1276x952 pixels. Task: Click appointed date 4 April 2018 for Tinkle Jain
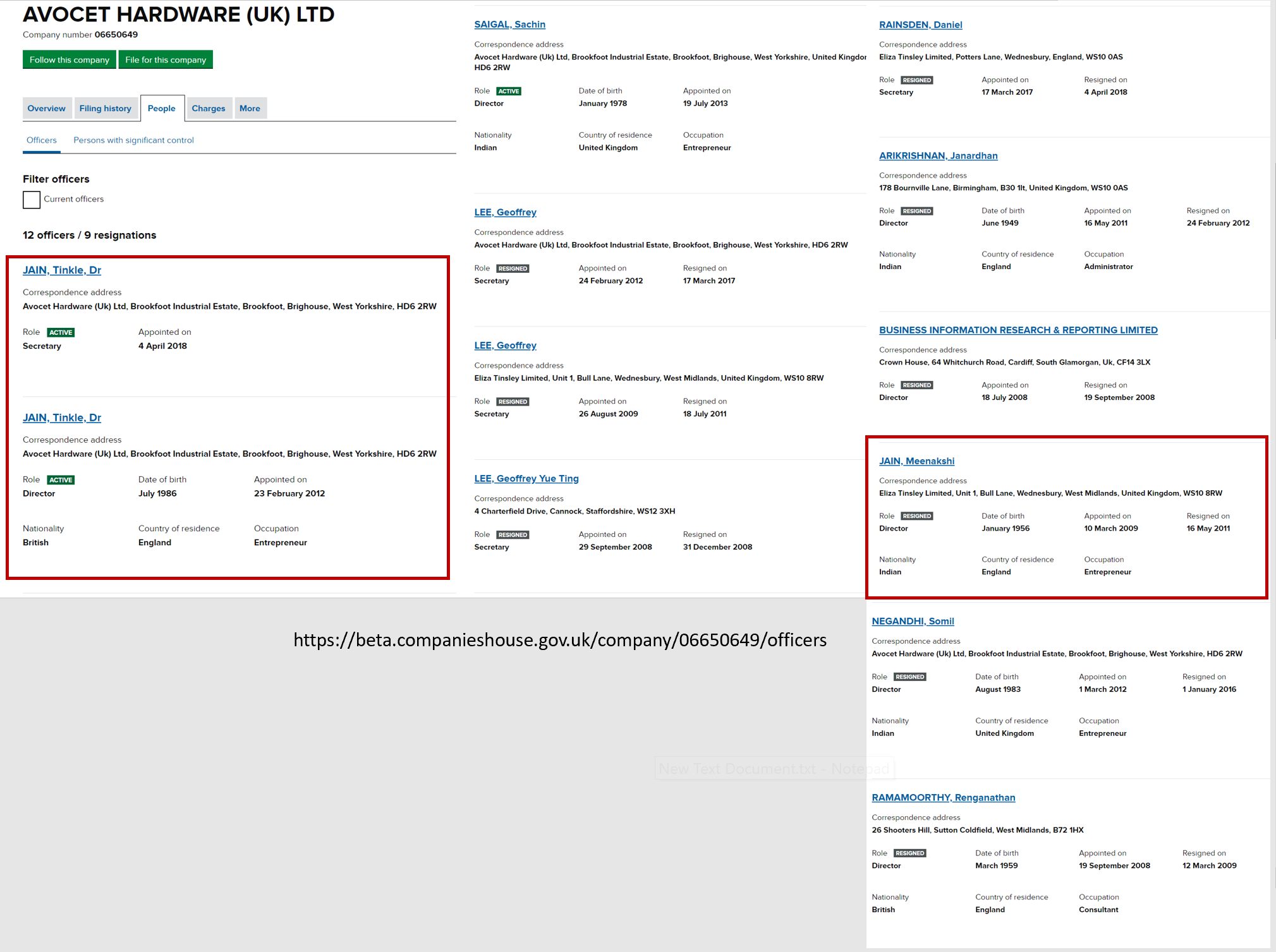(162, 346)
